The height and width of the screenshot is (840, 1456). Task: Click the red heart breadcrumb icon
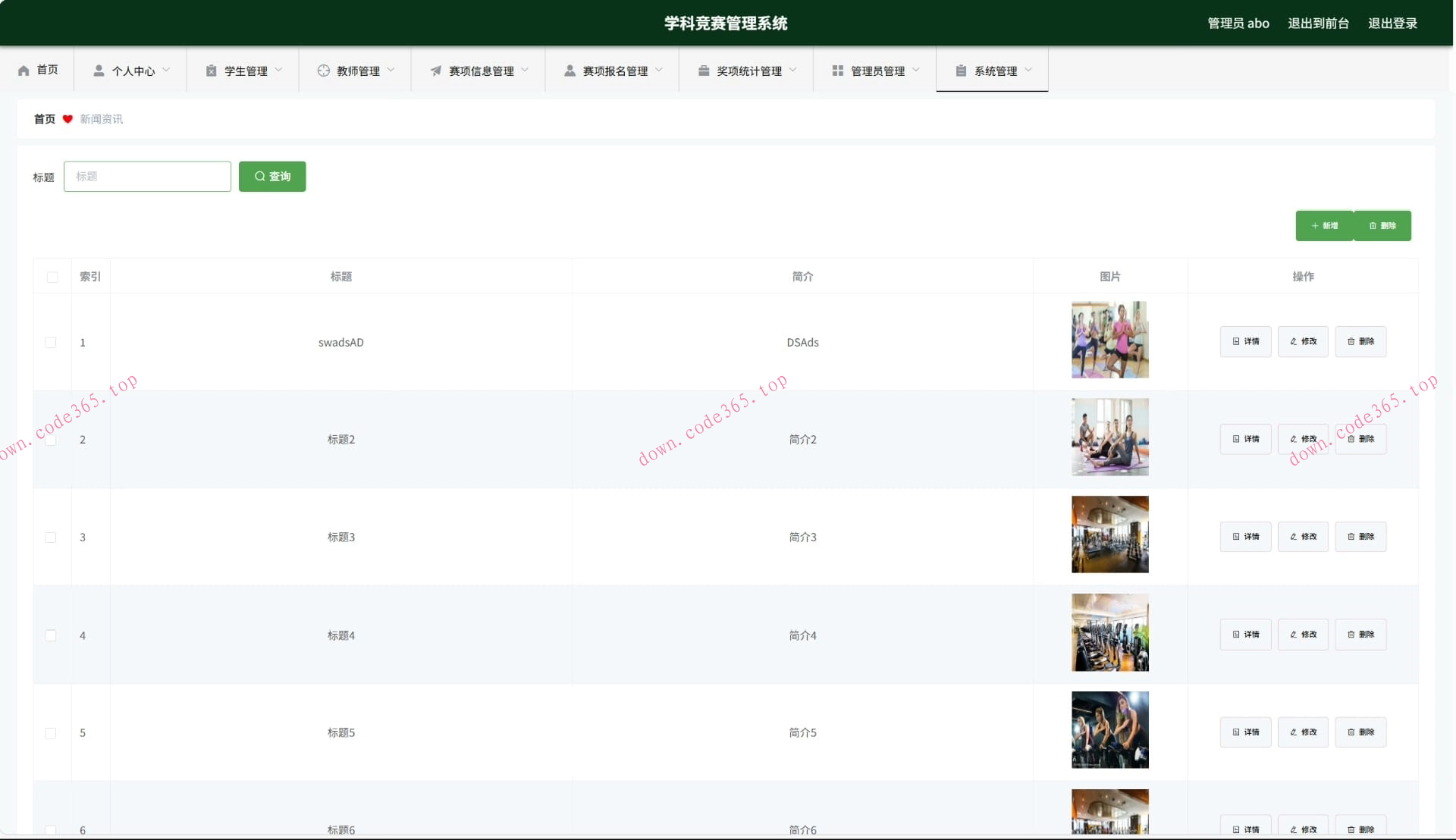[x=67, y=119]
